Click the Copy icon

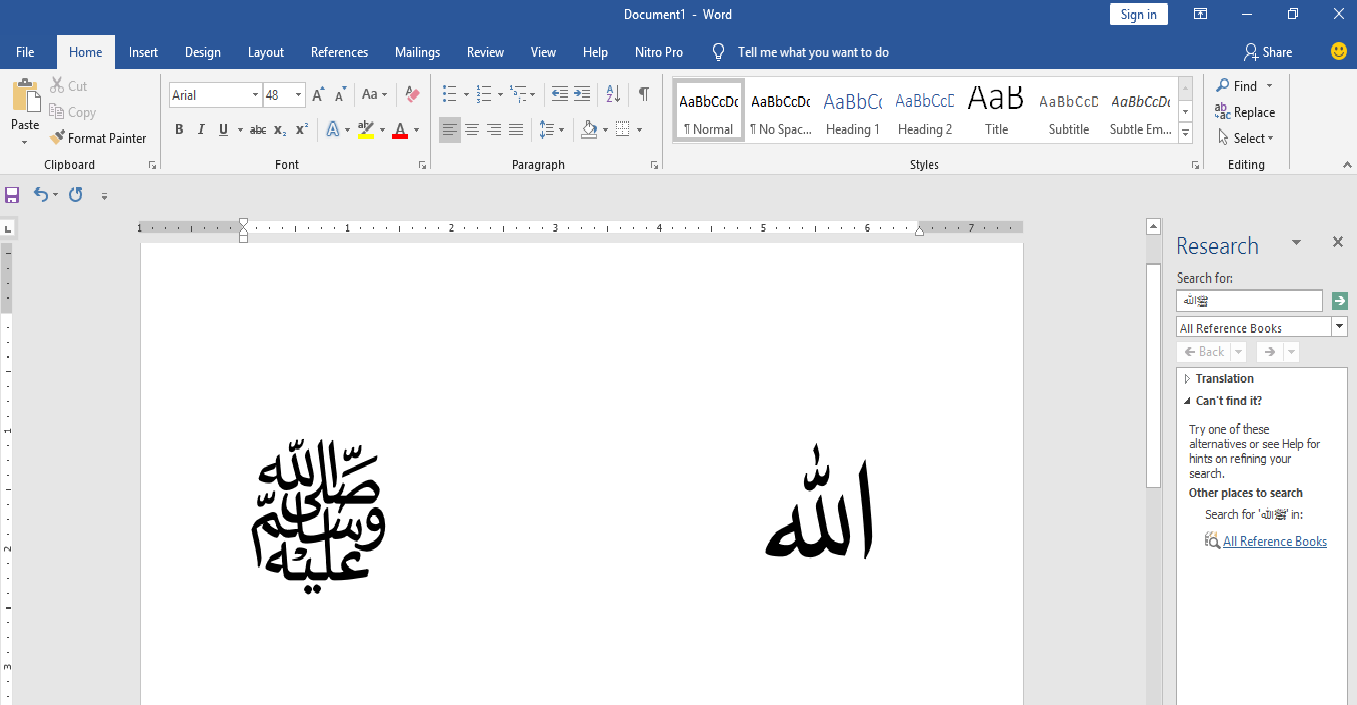click(57, 112)
